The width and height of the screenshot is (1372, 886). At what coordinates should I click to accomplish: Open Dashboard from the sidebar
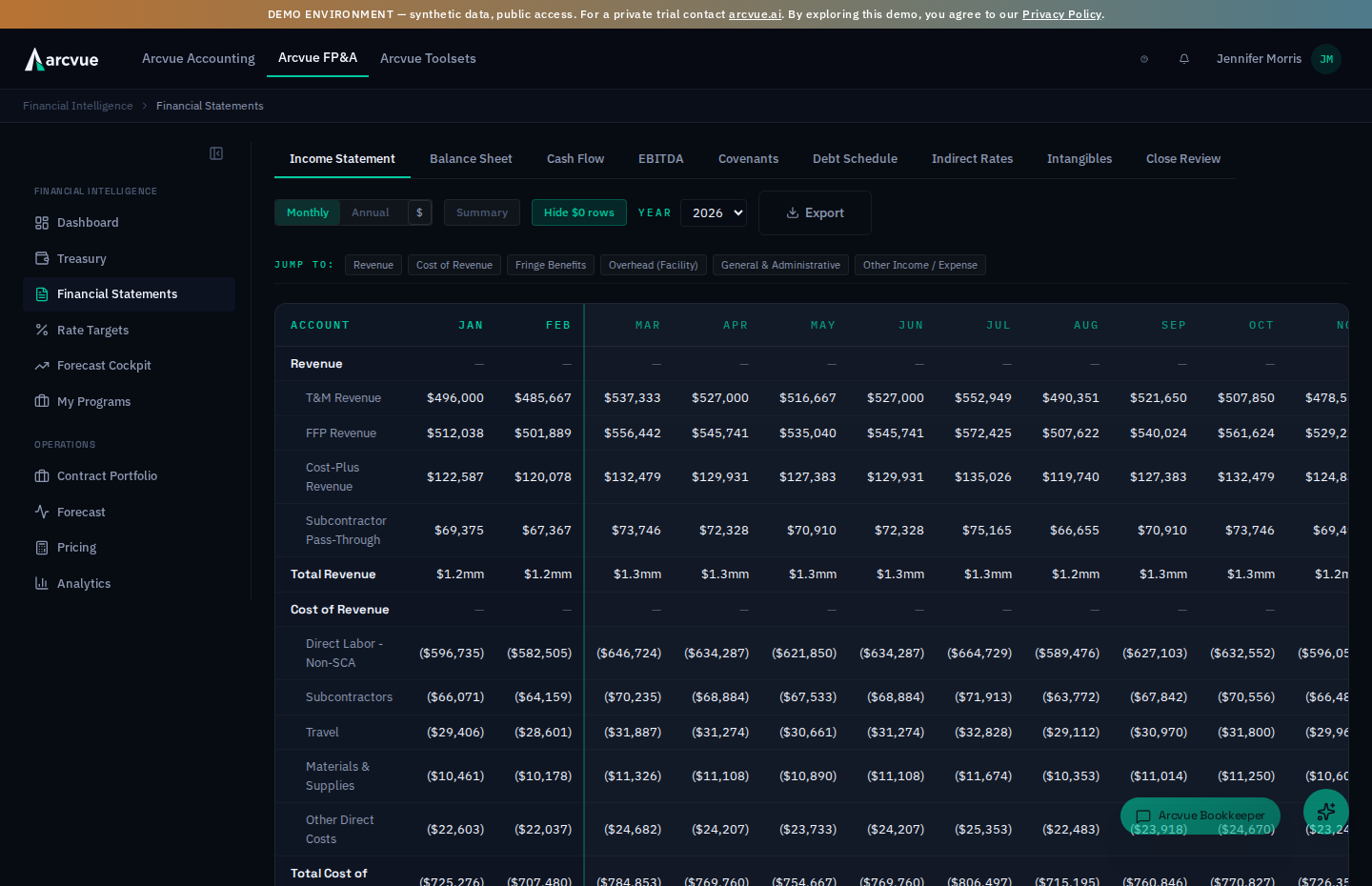129,223
